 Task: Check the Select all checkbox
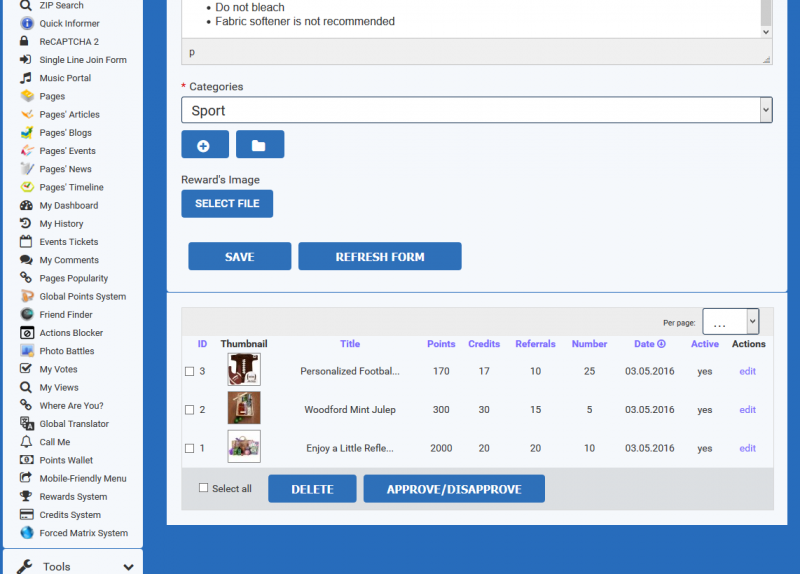click(x=203, y=488)
